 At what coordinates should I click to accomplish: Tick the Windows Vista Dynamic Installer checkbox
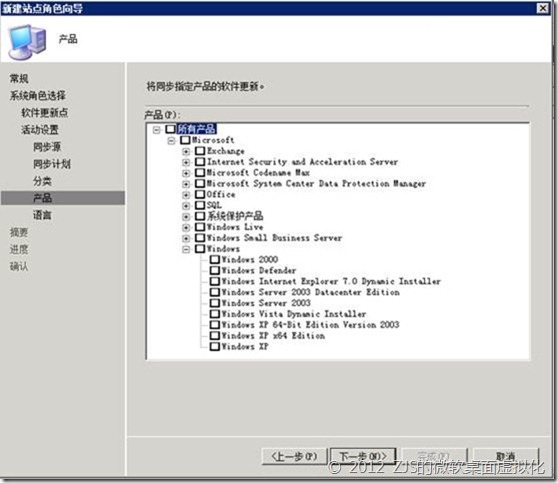point(215,314)
